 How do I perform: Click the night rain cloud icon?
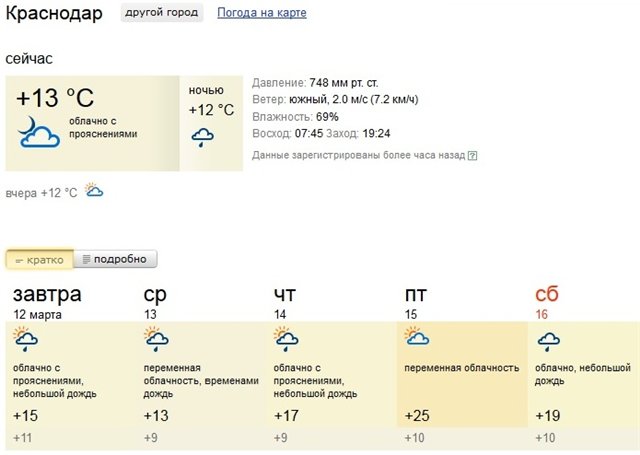coord(202,136)
